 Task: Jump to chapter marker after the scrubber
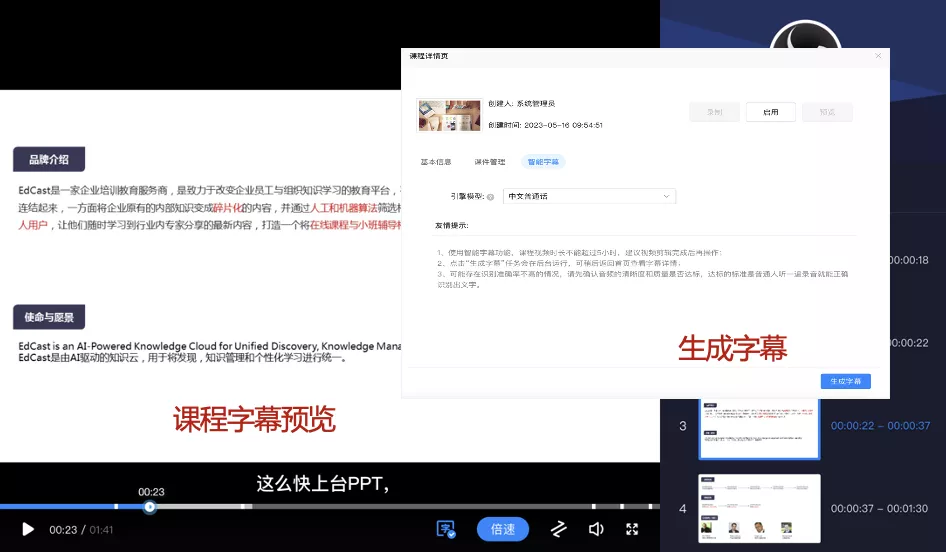point(243,506)
